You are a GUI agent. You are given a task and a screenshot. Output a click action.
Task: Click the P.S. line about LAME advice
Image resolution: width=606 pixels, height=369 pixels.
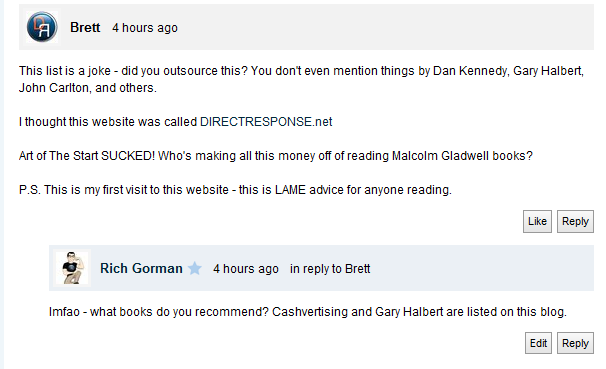point(235,190)
